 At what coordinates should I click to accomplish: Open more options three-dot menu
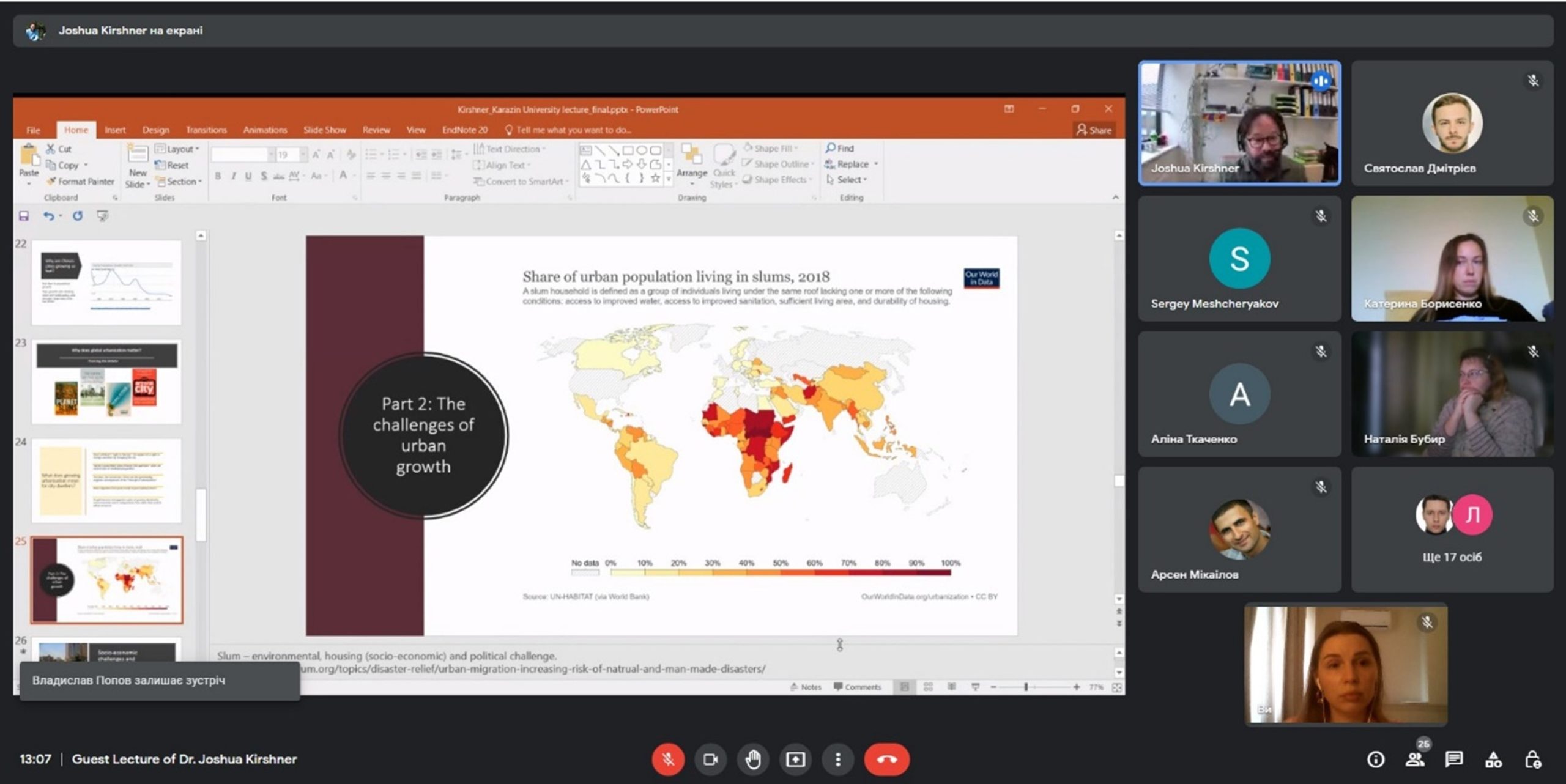[837, 760]
